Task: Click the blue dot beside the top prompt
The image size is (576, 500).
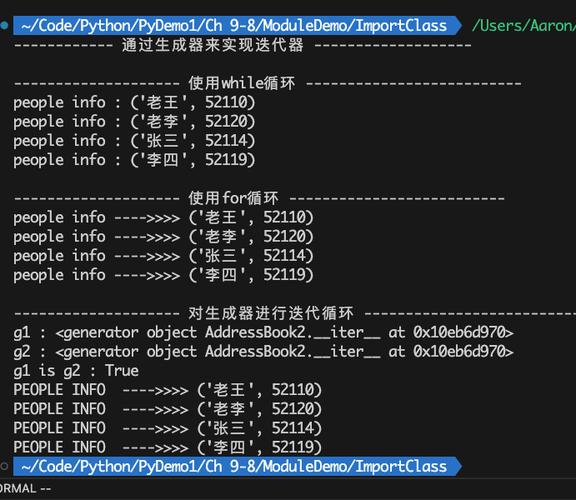Action: pos(4,25)
